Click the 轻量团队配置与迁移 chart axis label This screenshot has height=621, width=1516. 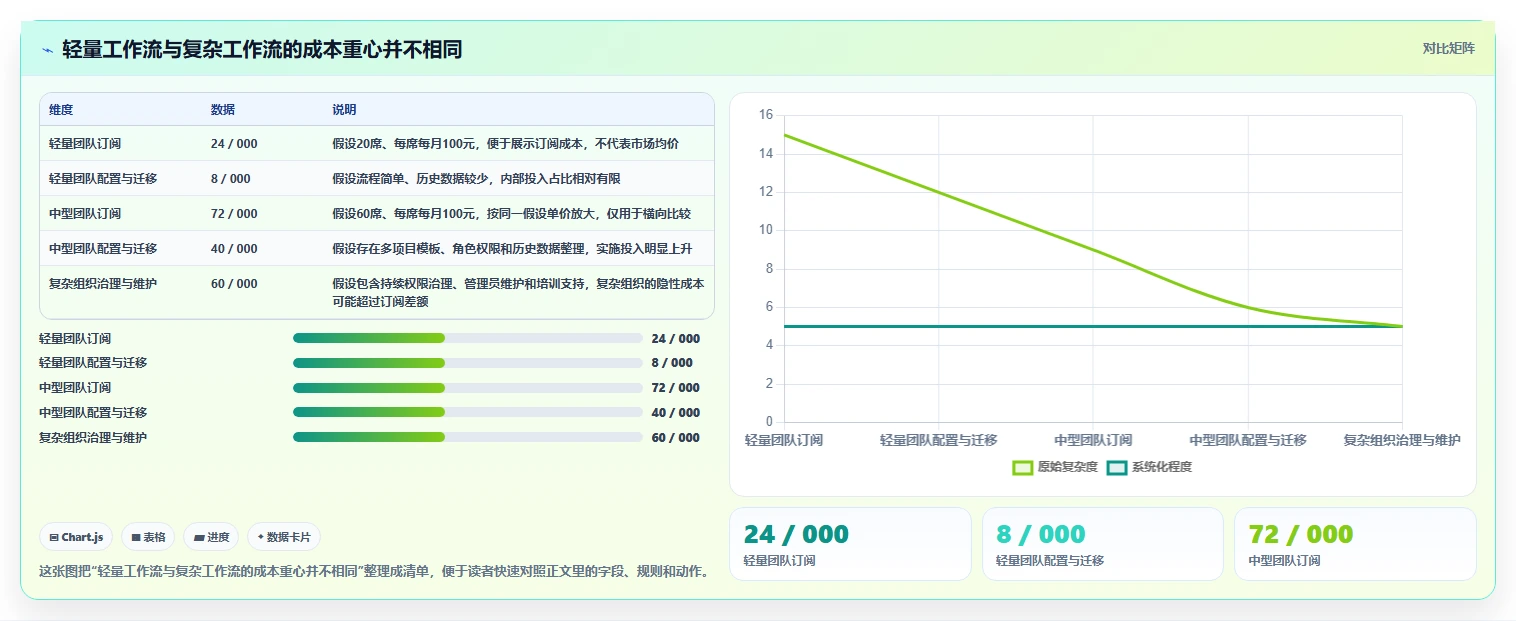[x=938, y=440]
